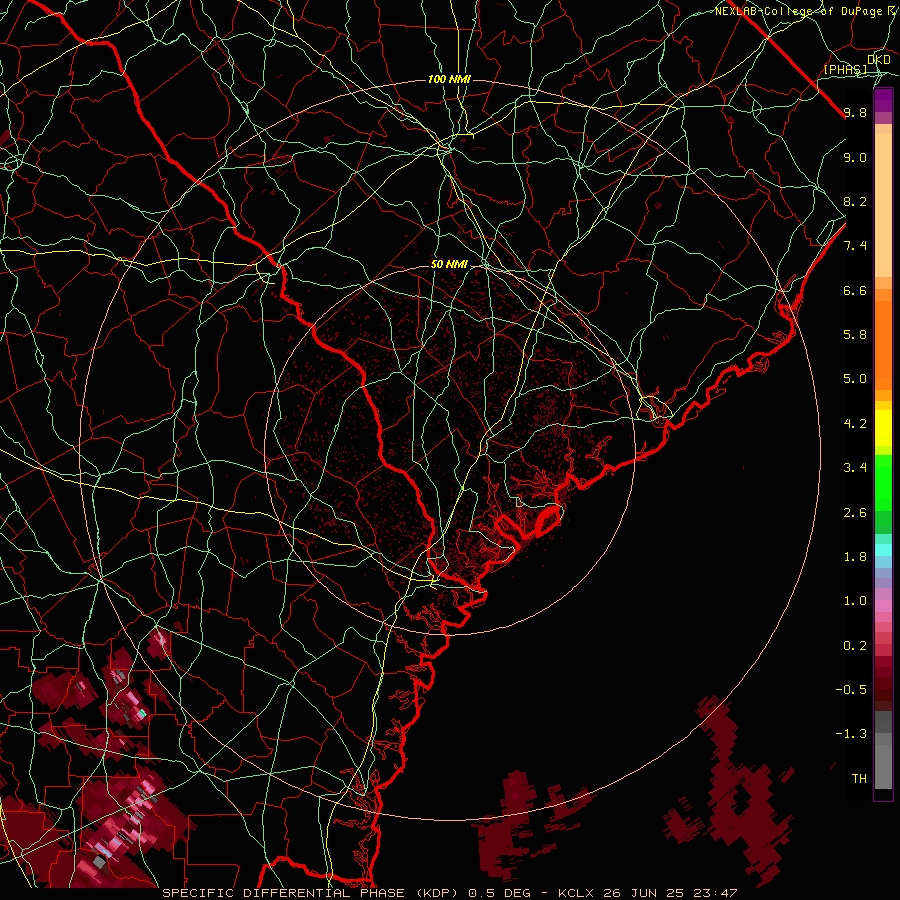This screenshot has width=900, height=900.
Task: Click the "9.8" value on color scale
Action: 855,112
